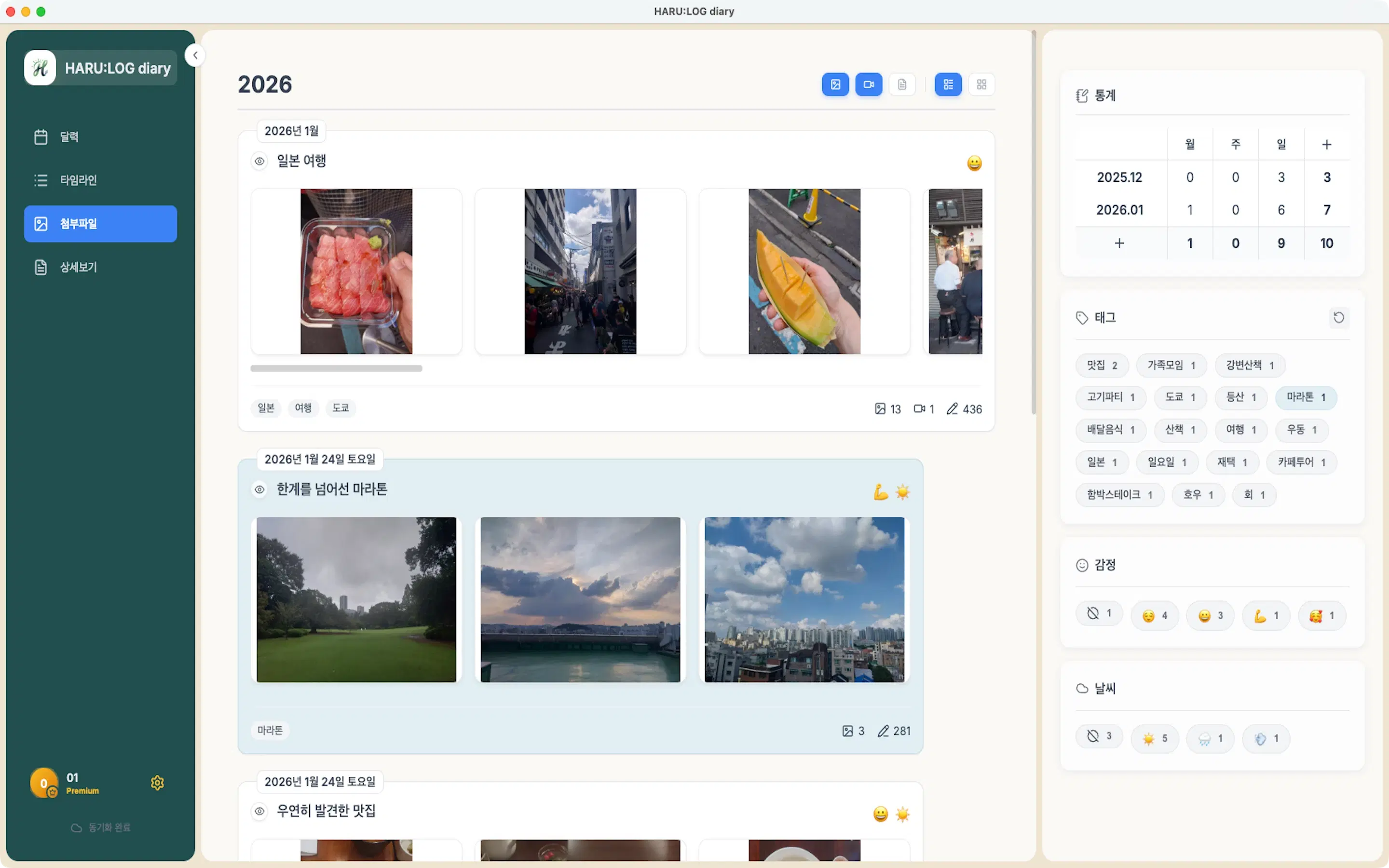1389x868 pixels.
Task: Collapse the sidebar with the chevron button
Action: (195, 55)
